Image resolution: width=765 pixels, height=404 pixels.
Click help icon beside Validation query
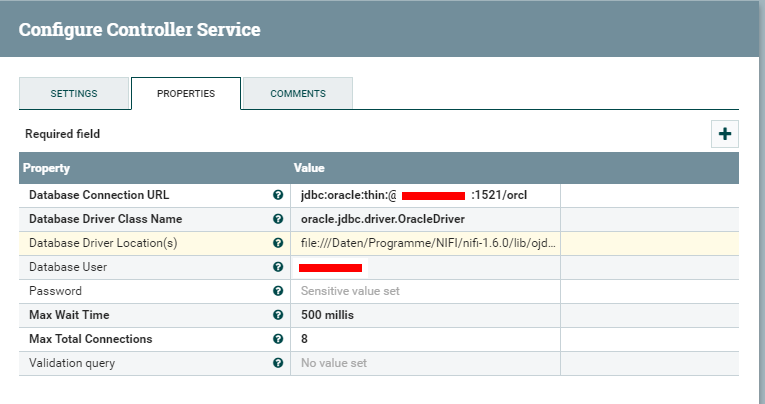278,363
